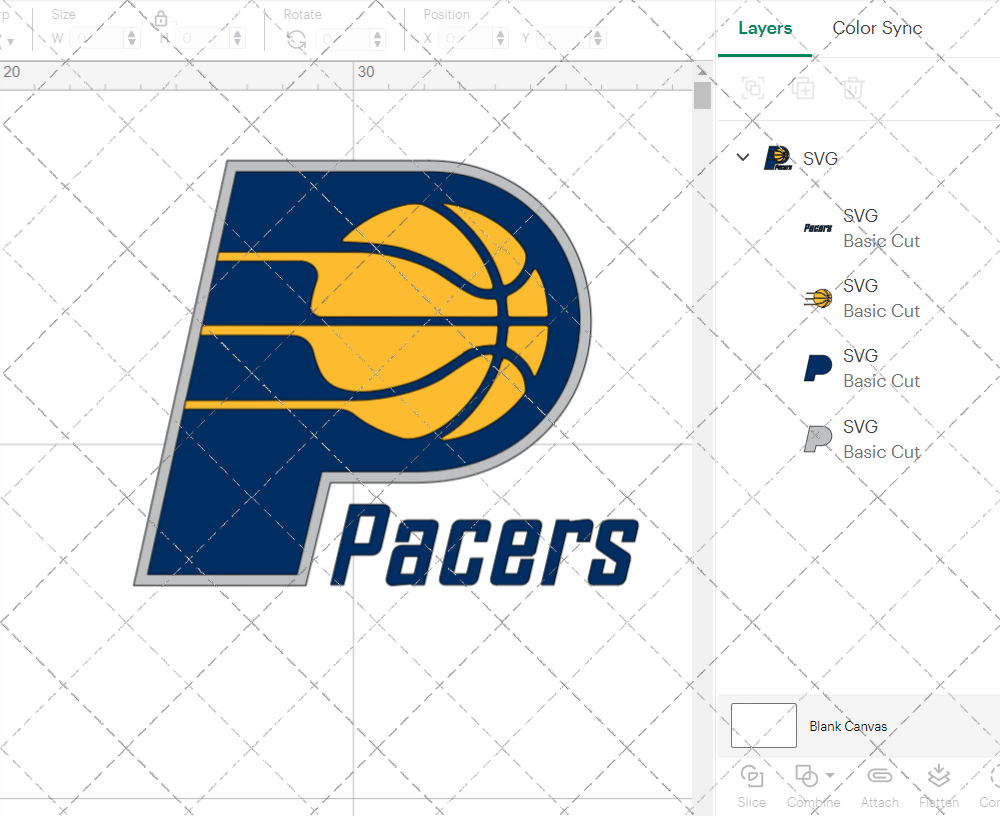1000x816 pixels.
Task: Select the gray P layer thumbnail
Action: point(818,439)
